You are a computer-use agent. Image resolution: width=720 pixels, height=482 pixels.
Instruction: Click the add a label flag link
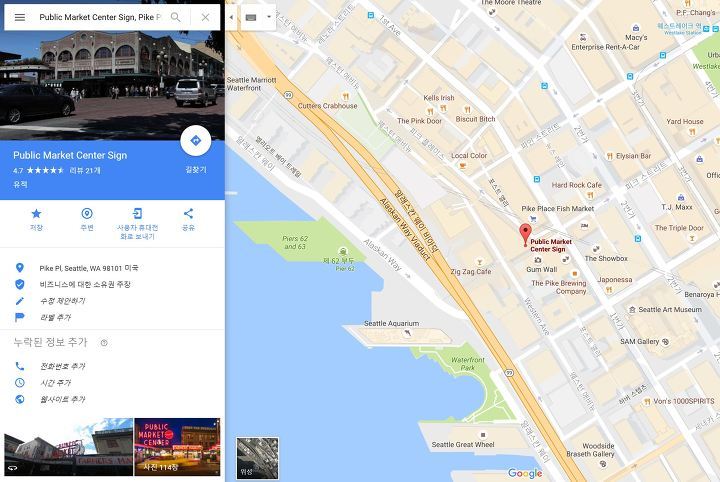[x=55, y=317]
